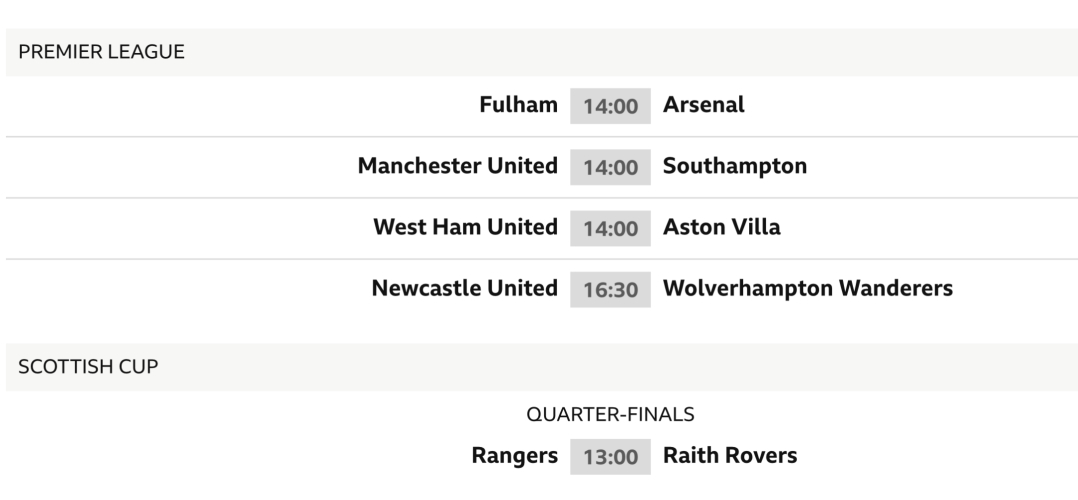
Task: Select the 16:00 kickoff time box
Action: [610, 289]
